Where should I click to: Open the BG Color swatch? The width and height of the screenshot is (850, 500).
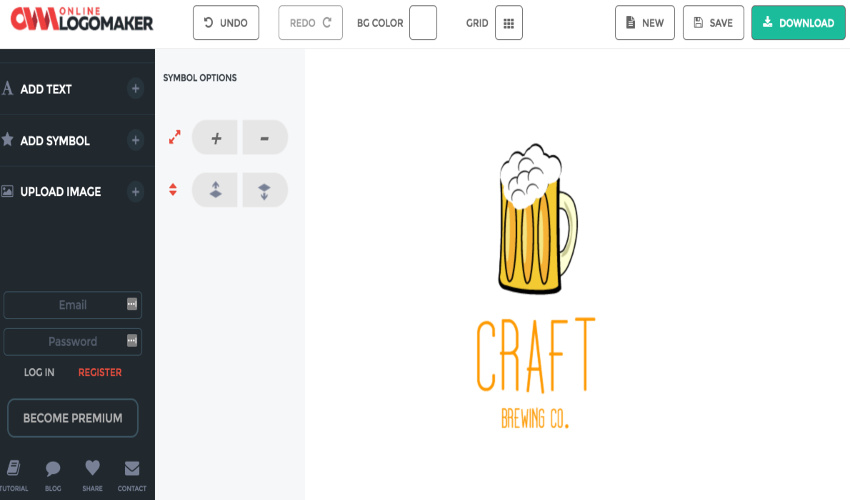[423, 23]
